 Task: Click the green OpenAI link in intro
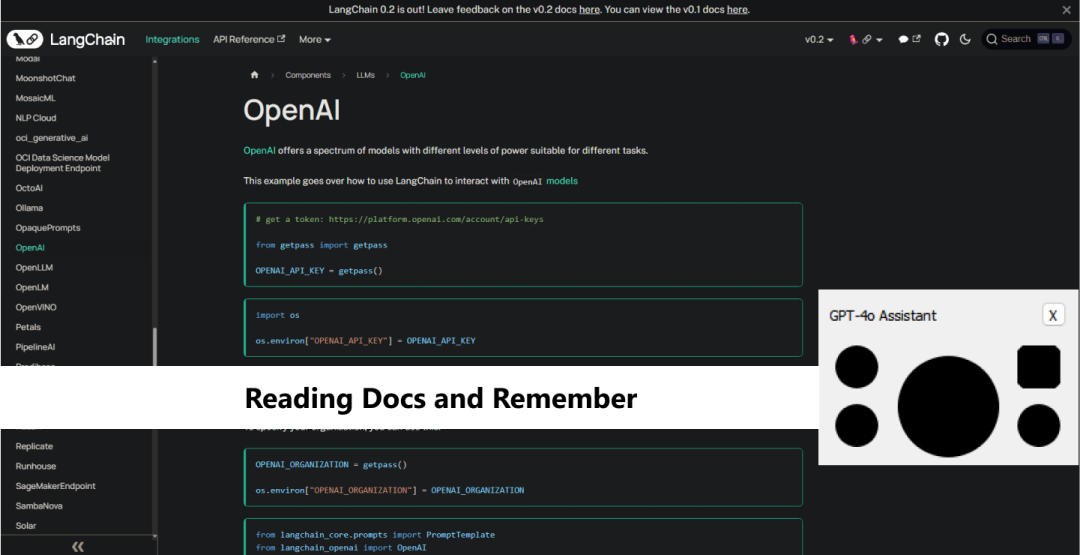(260, 150)
